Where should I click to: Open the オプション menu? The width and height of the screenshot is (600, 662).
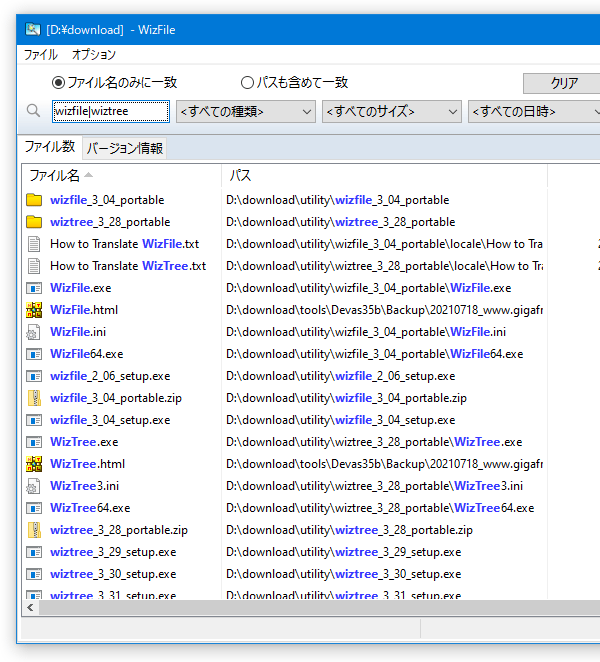tap(93, 54)
